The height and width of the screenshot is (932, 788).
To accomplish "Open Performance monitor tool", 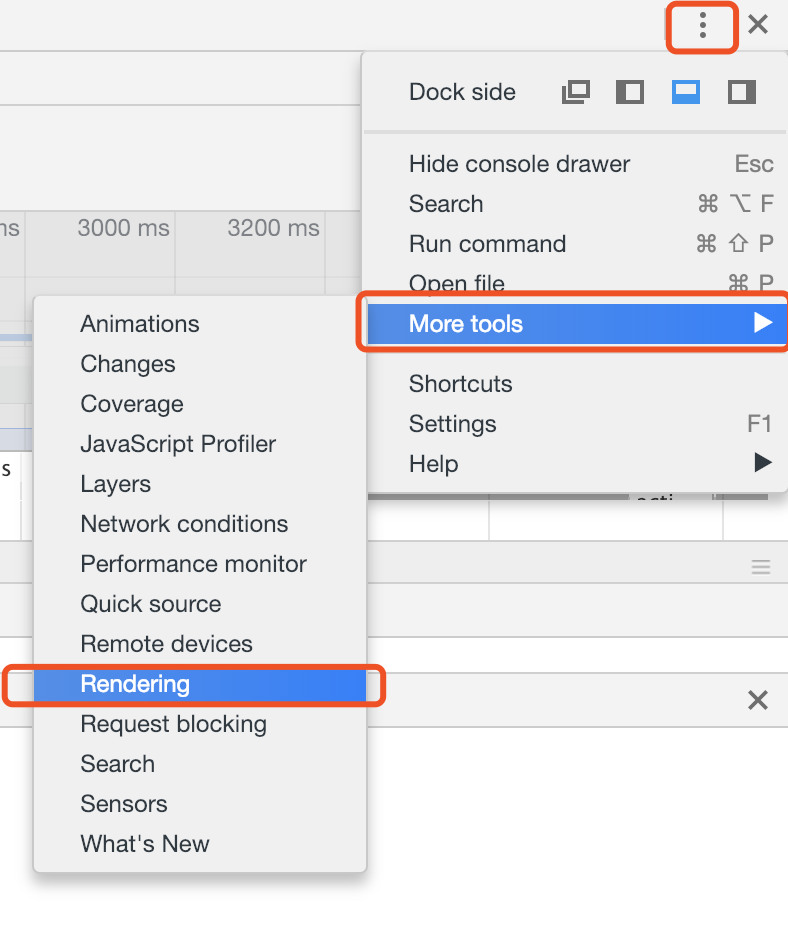I will (193, 564).
